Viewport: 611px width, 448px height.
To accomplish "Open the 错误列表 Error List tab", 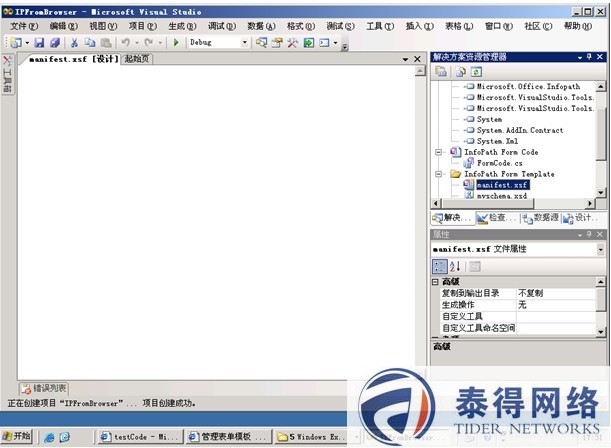I will (44, 388).
